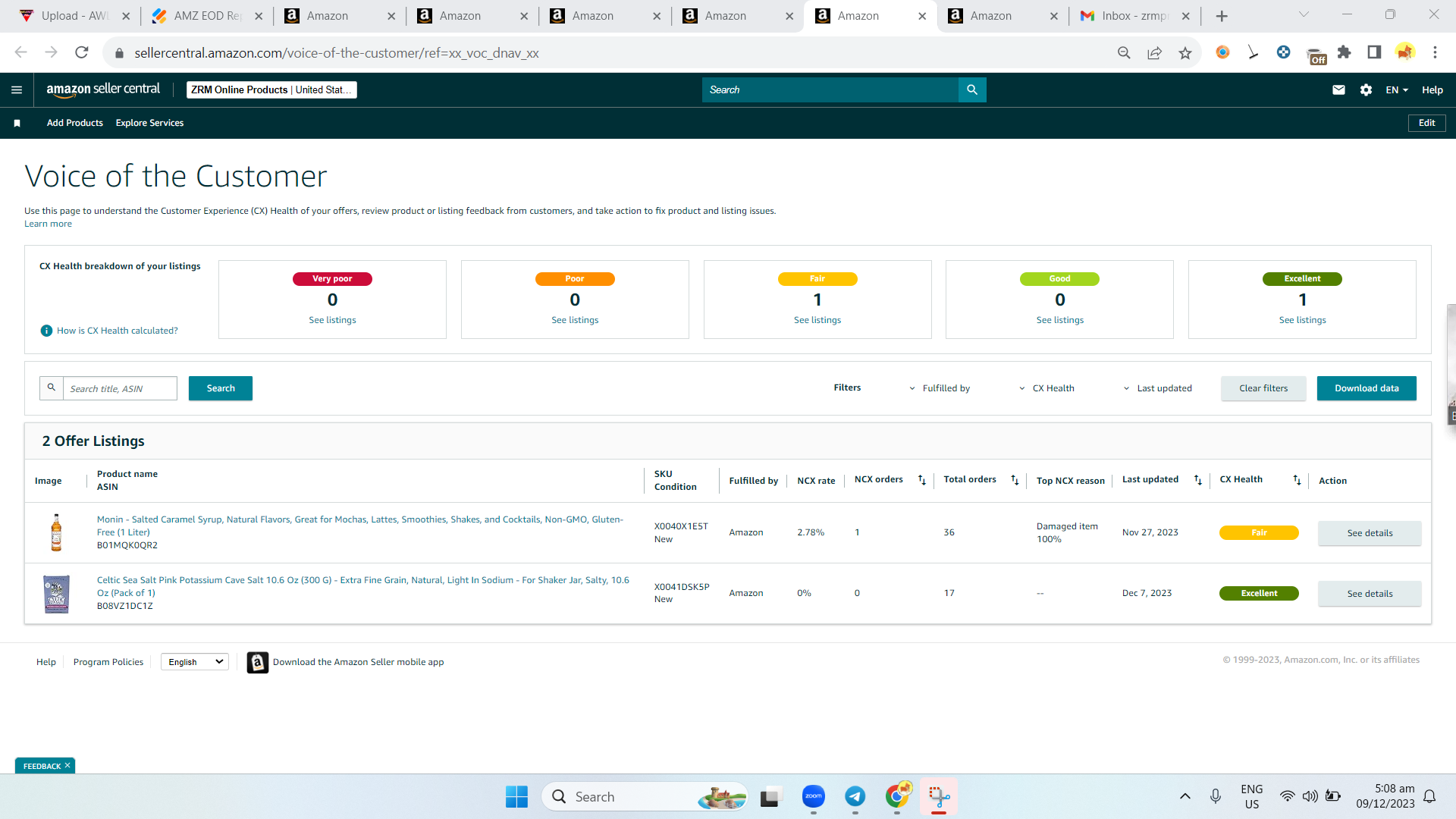Click See details for Monin Salted Caramel Syrup
This screenshot has height=819, width=1456.
point(1370,533)
